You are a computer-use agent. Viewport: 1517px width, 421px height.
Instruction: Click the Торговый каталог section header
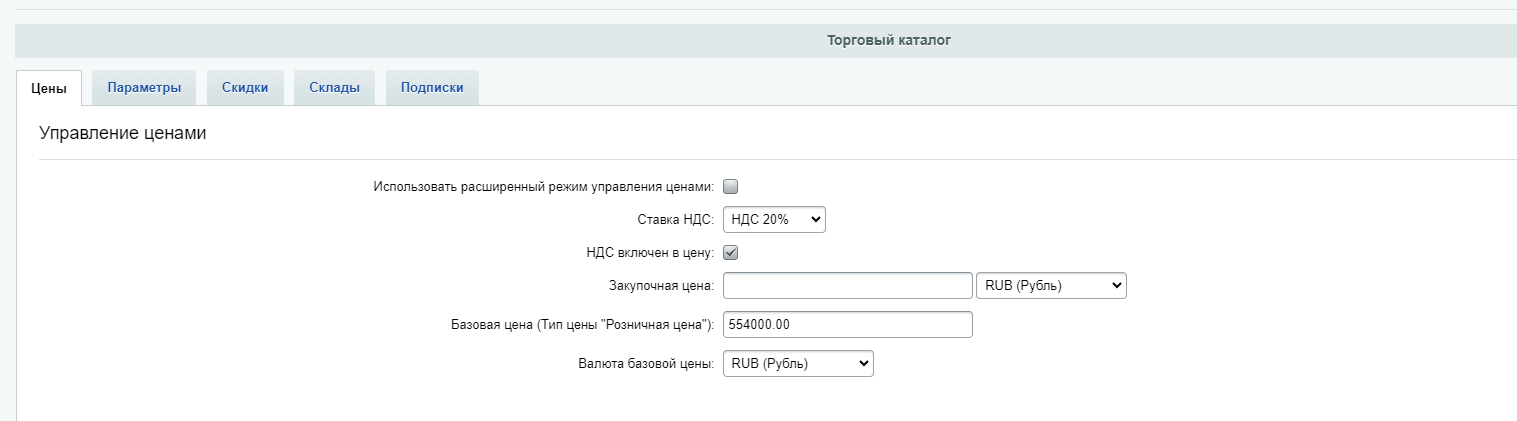click(x=889, y=41)
